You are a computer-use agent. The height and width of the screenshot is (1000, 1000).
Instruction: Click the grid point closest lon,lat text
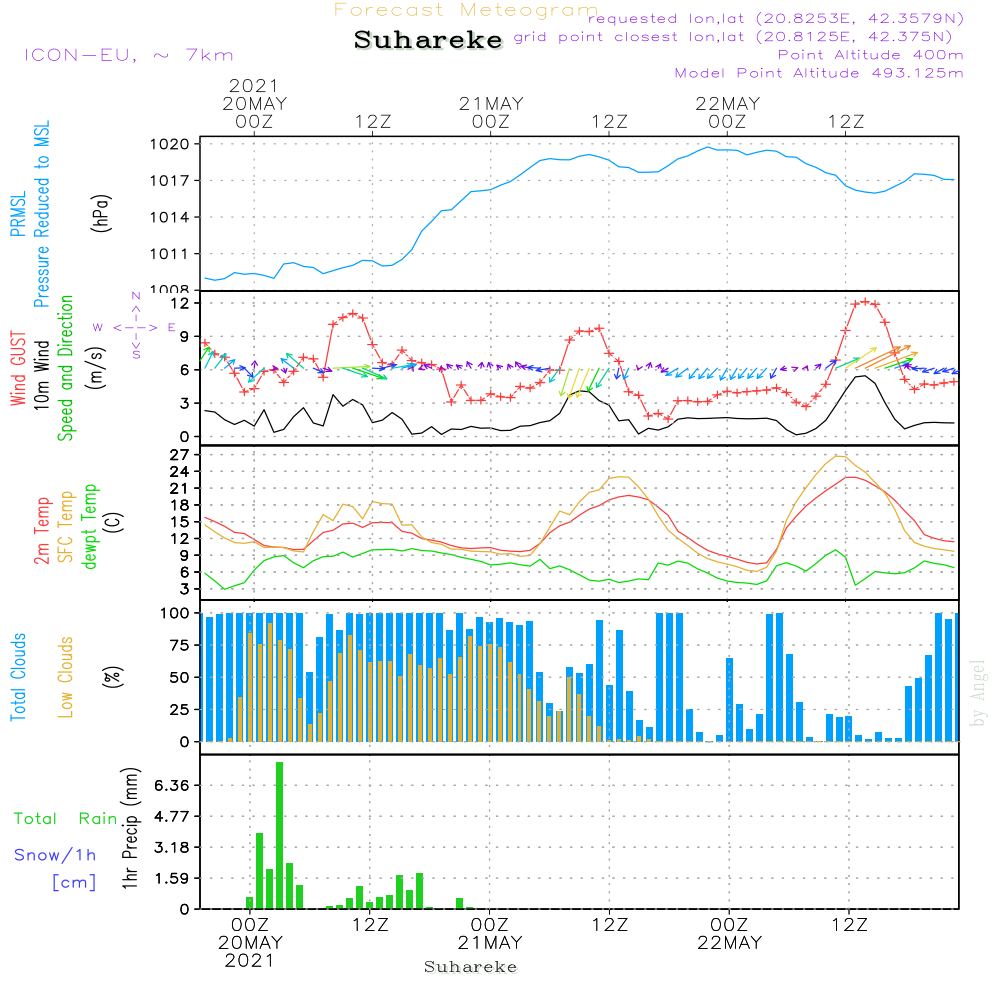pyautogui.click(x=733, y=36)
